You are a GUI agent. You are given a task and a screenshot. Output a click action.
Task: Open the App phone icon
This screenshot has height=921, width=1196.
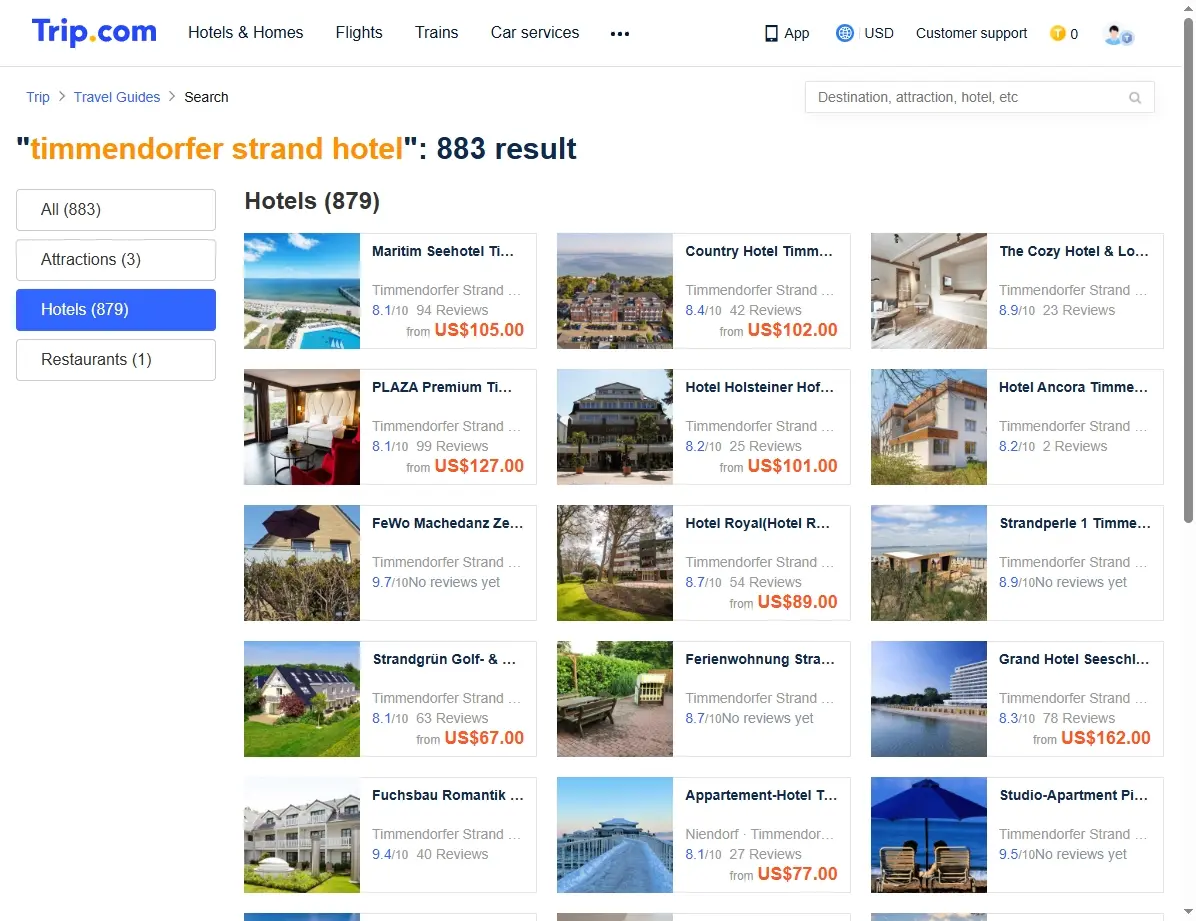tap(771, 34)
